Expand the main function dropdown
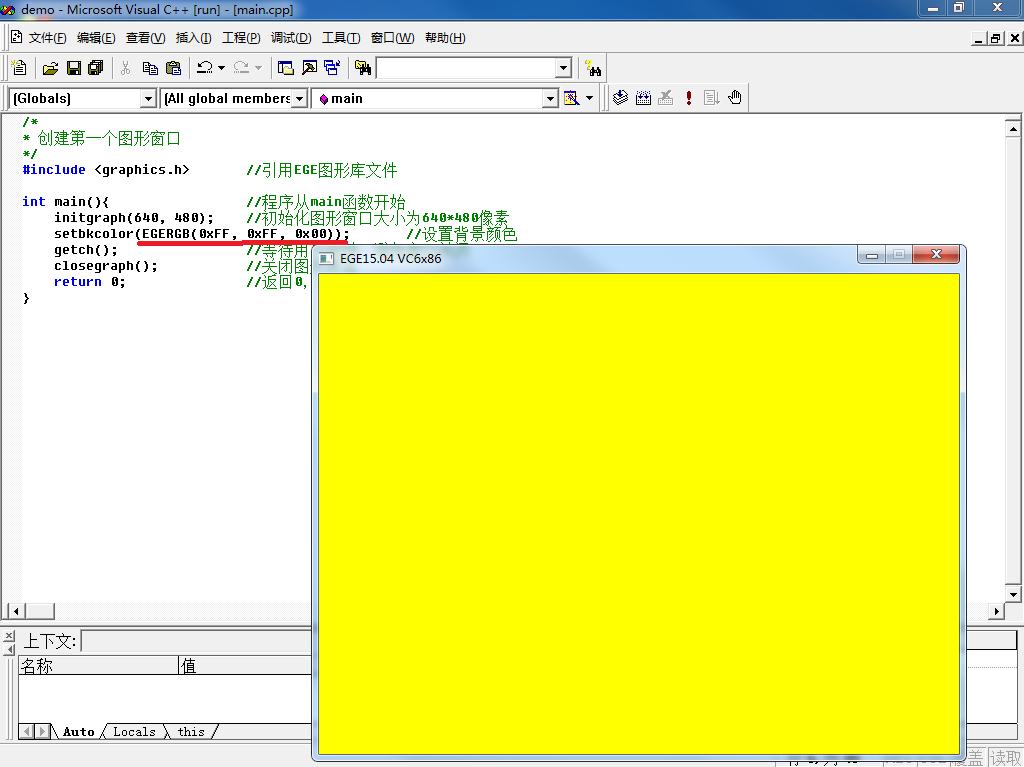This screenshot has width=1024, height=767. [550, 98]
